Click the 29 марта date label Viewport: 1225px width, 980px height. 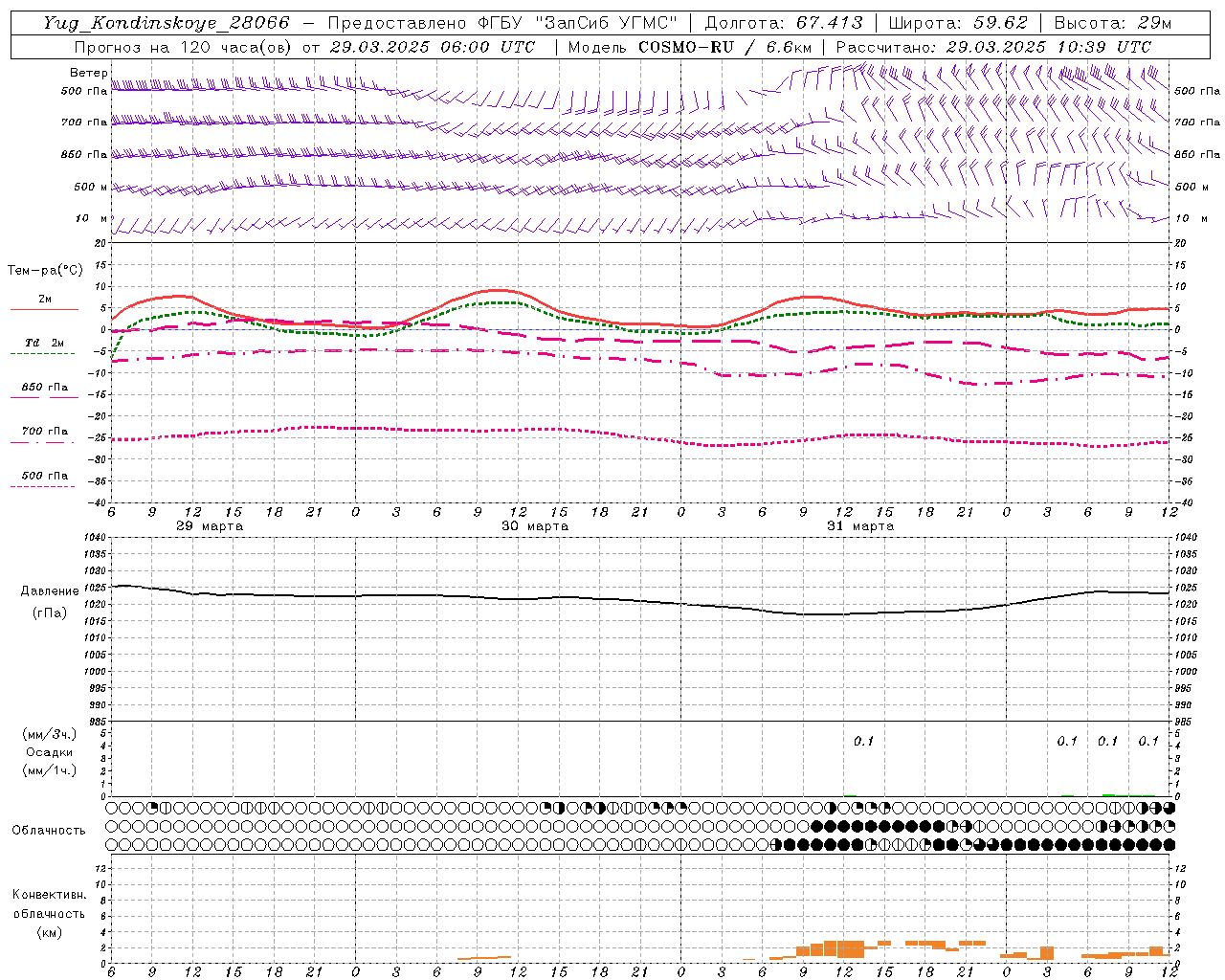tap(211, 526)
